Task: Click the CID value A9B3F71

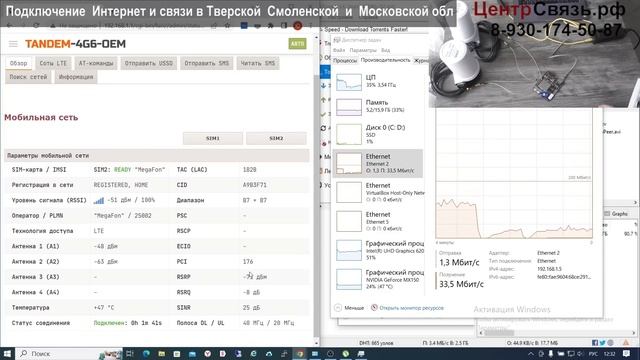Action: (x=255, y=185)
